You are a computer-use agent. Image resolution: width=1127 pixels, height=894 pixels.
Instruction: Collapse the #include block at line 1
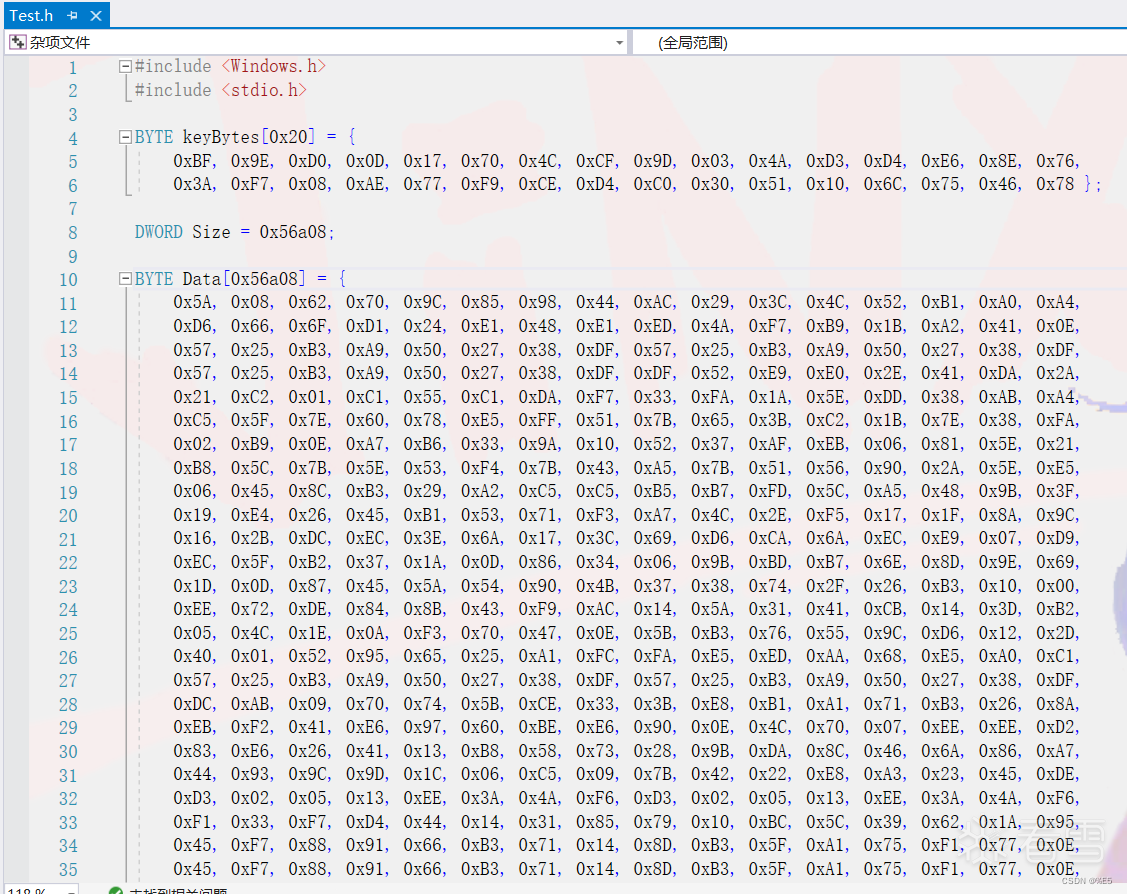coord(125,66)
